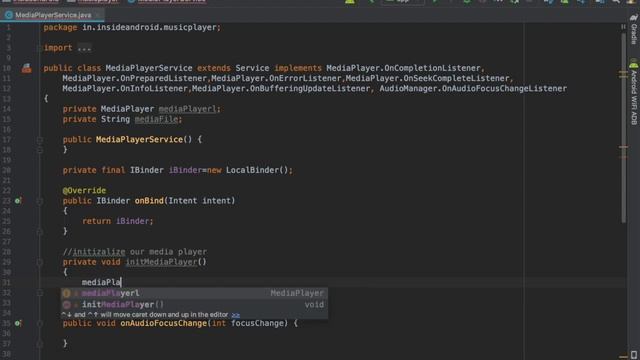Expand the folded import statements fold marker

tap(40, 48)
